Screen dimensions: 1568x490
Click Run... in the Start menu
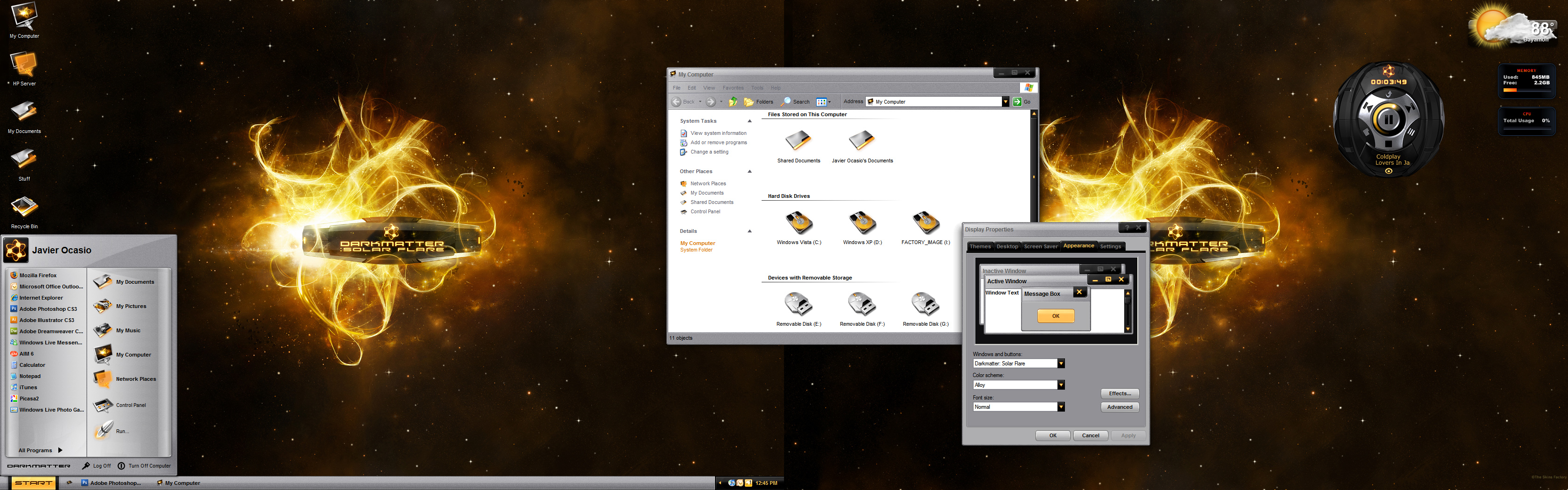[x=112, y=431]
